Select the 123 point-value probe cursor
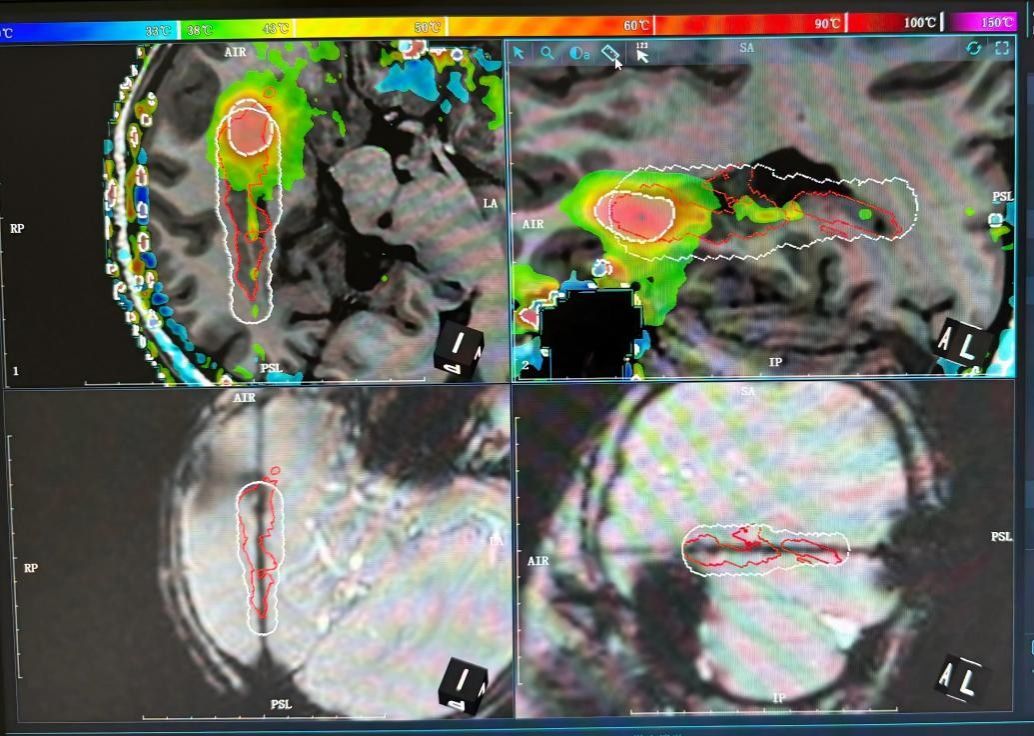This screenshot has width=1034, height=736. pos(642,53)
